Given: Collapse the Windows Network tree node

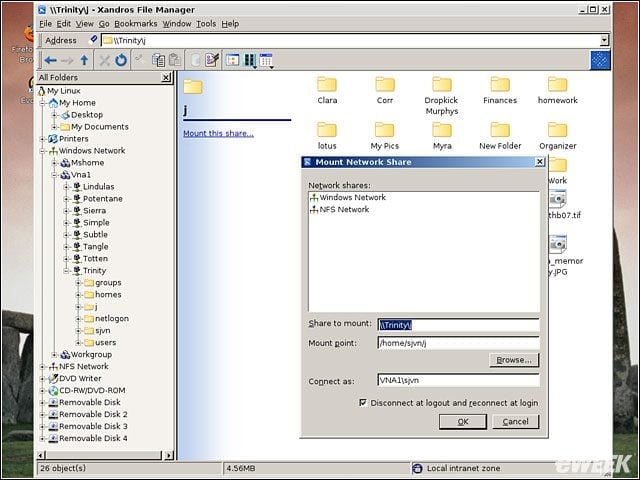Looking at the screenshot, I should click(42, 151).
